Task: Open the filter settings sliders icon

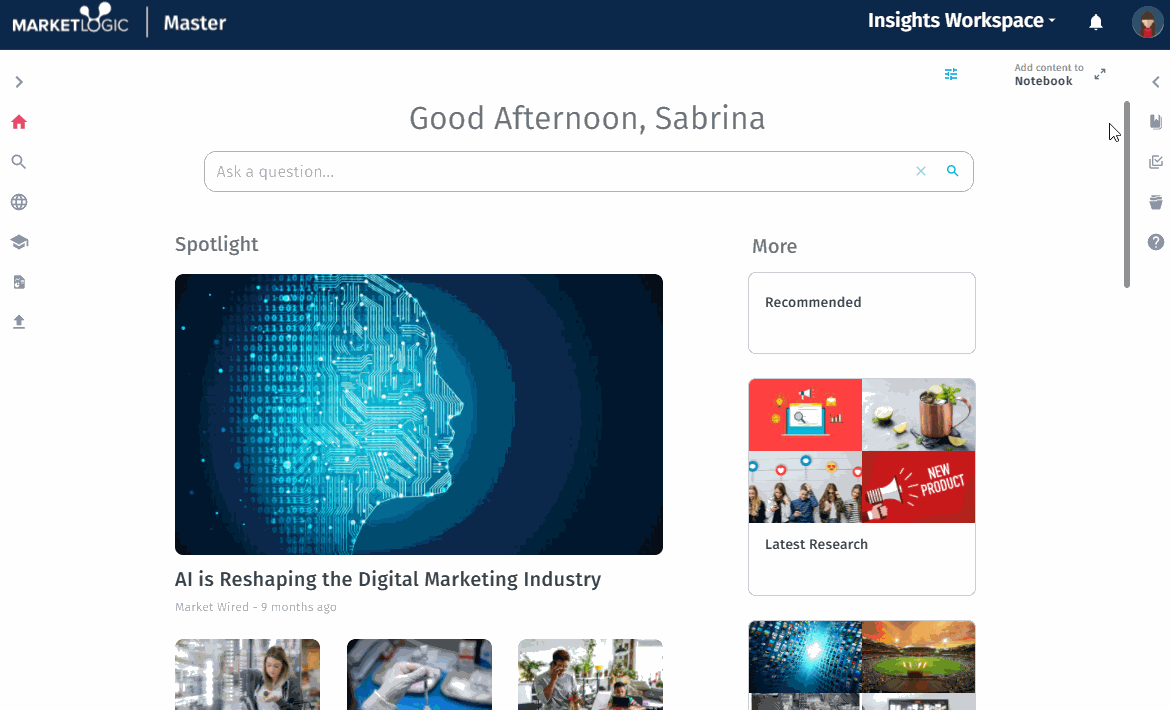Action: tap(951, 74)
